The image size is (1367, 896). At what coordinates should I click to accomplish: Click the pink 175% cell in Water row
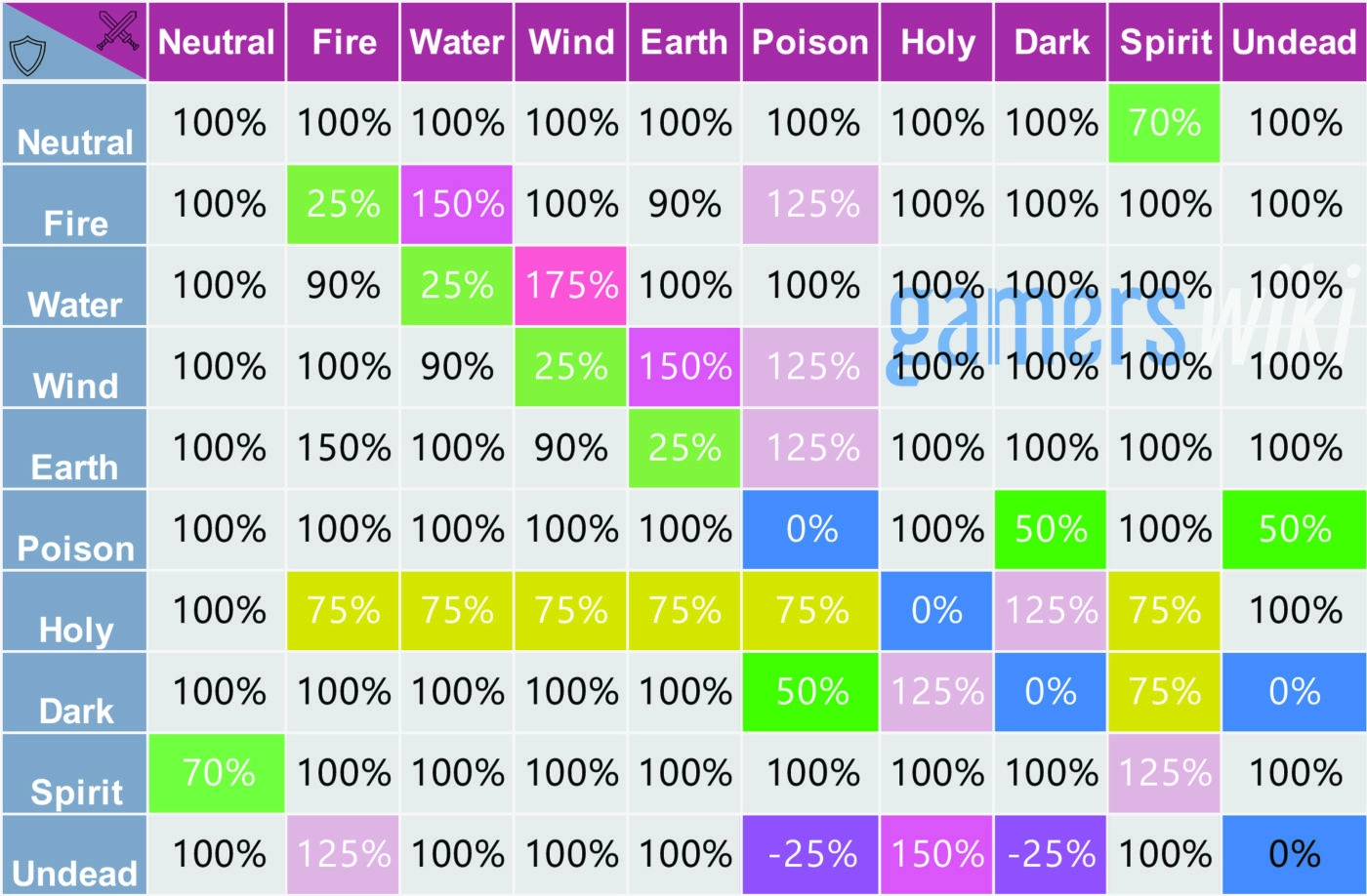(x=571, y=286)
